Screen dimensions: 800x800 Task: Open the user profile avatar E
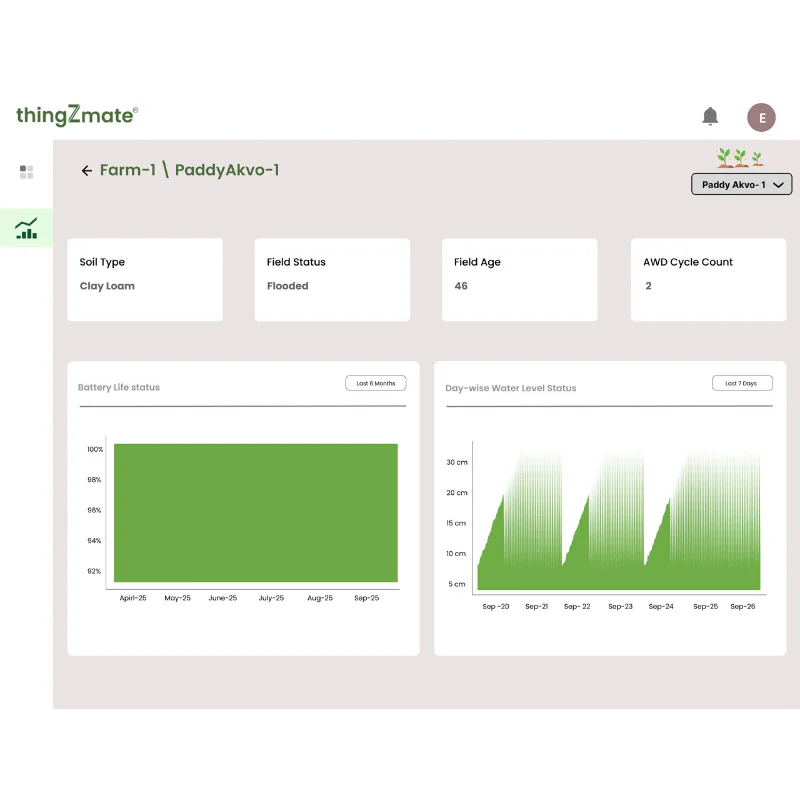coord(761,117)
